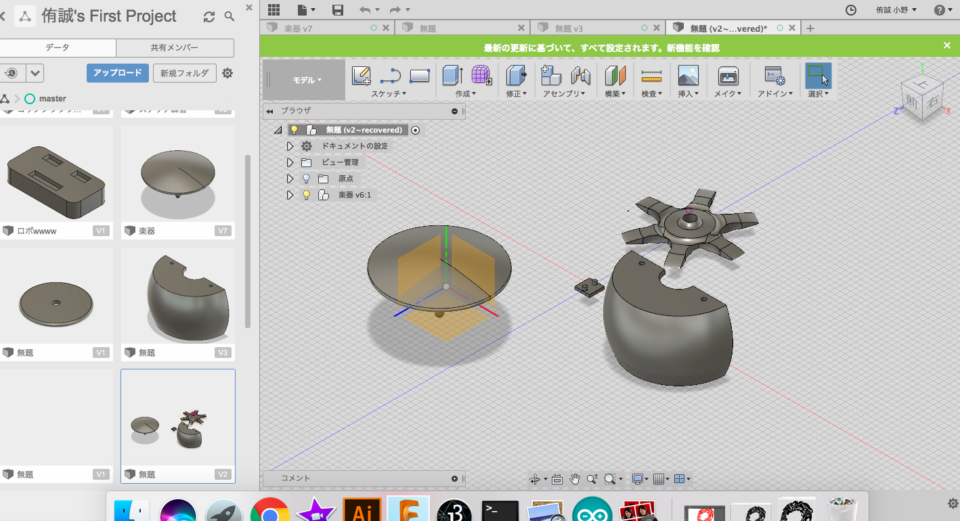Save the document with the floppy disk icon
The image size is (960, 521).
coord(337,9)
